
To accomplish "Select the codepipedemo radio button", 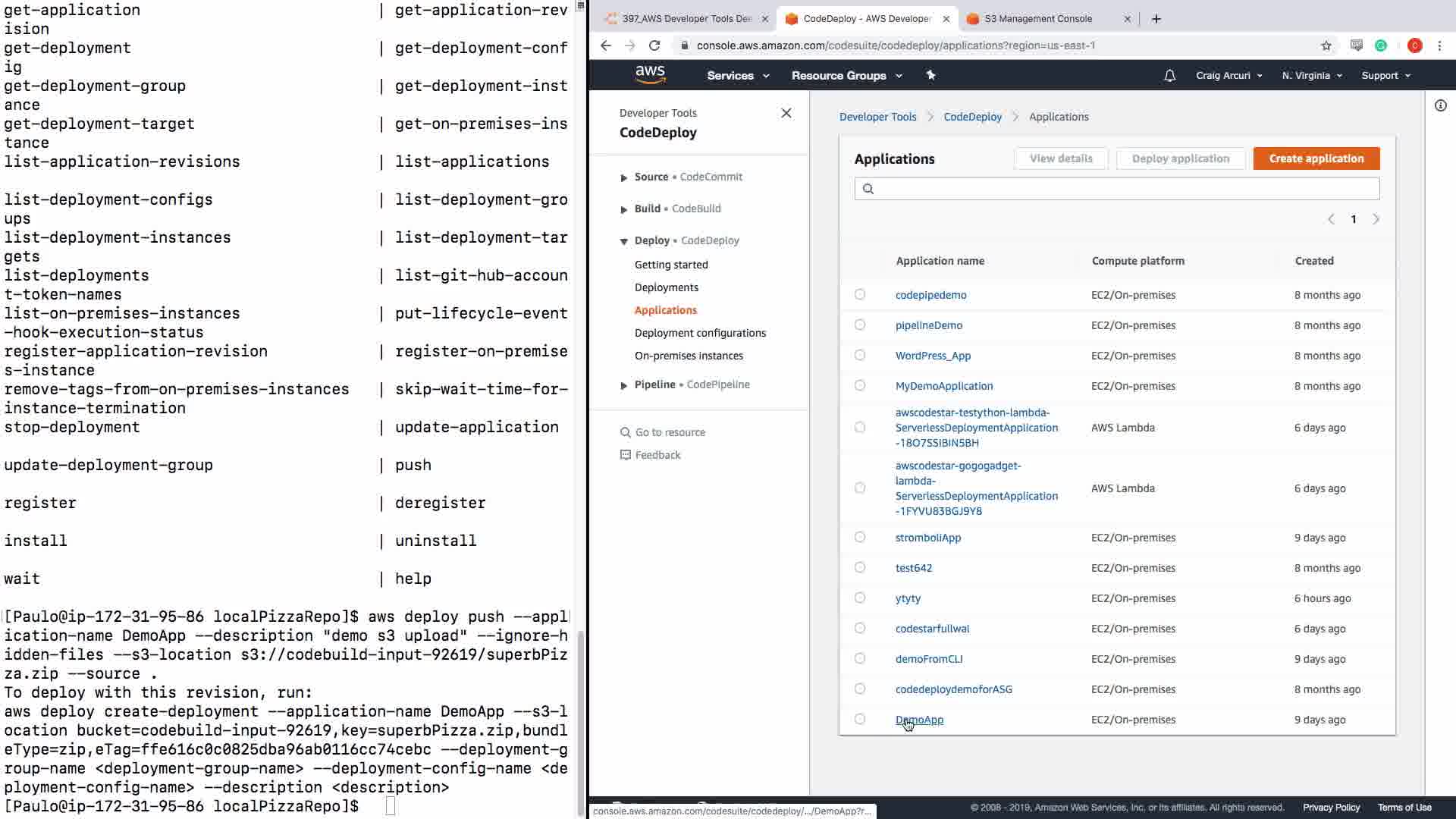I will click(859, 294).
